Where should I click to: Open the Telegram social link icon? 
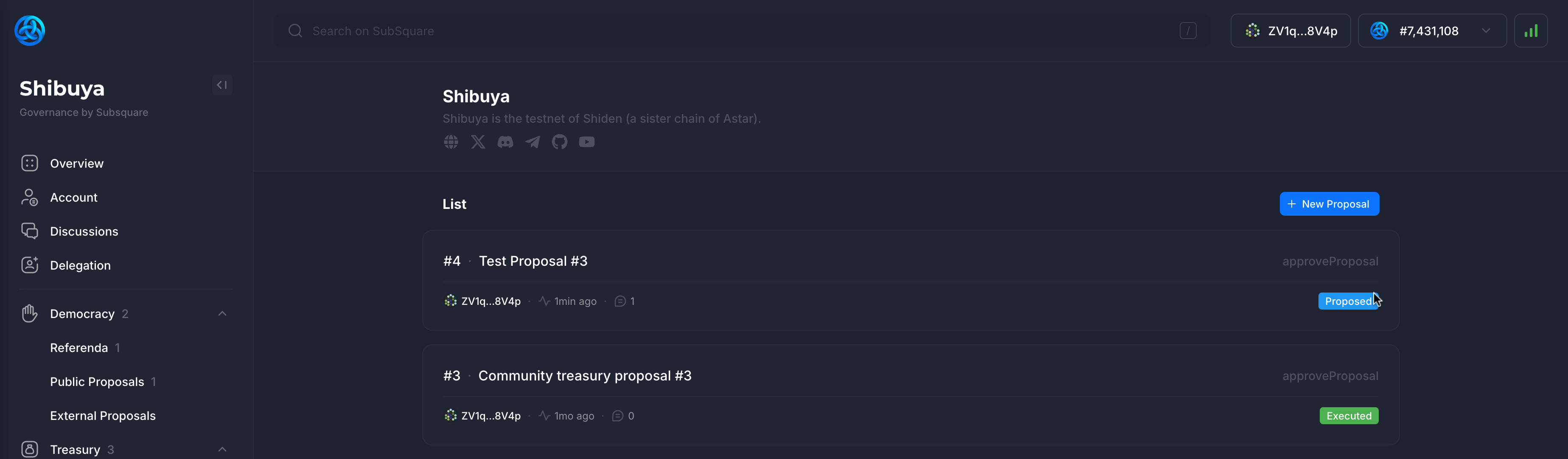pos(533,142)
